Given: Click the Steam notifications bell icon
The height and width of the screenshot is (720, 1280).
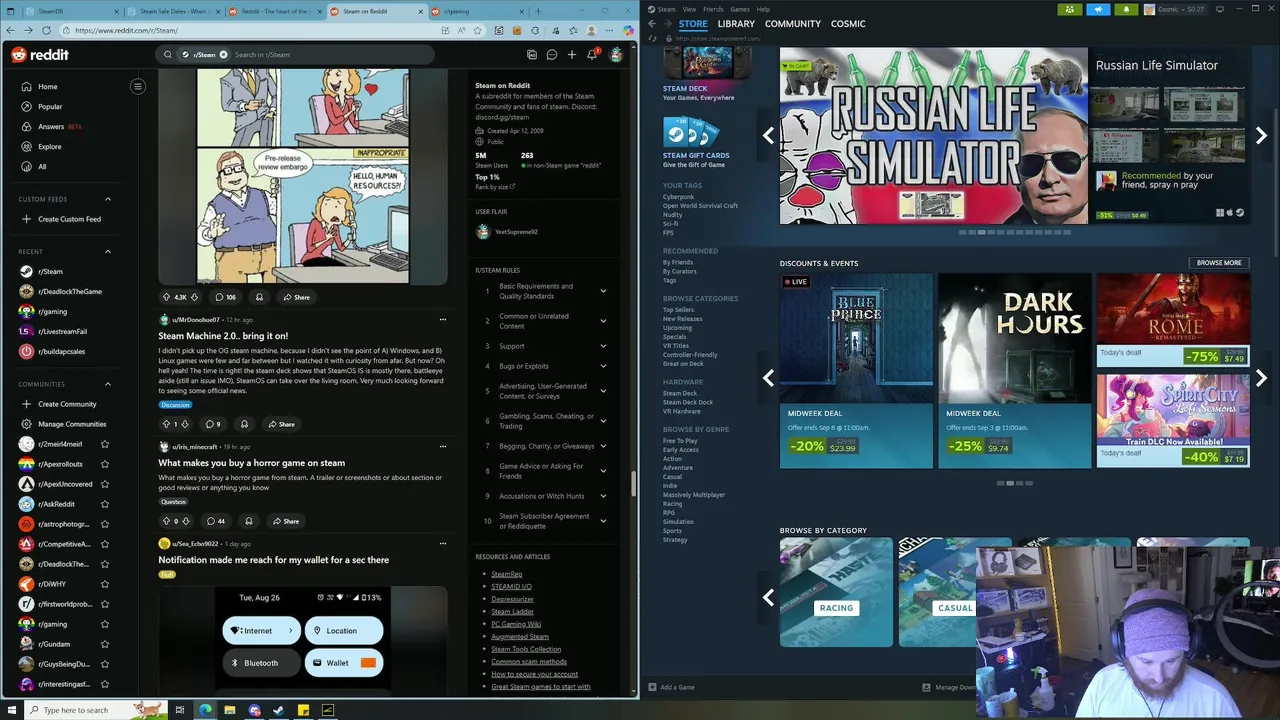Looking at the screenshot, I should (x=1126, y=9).
